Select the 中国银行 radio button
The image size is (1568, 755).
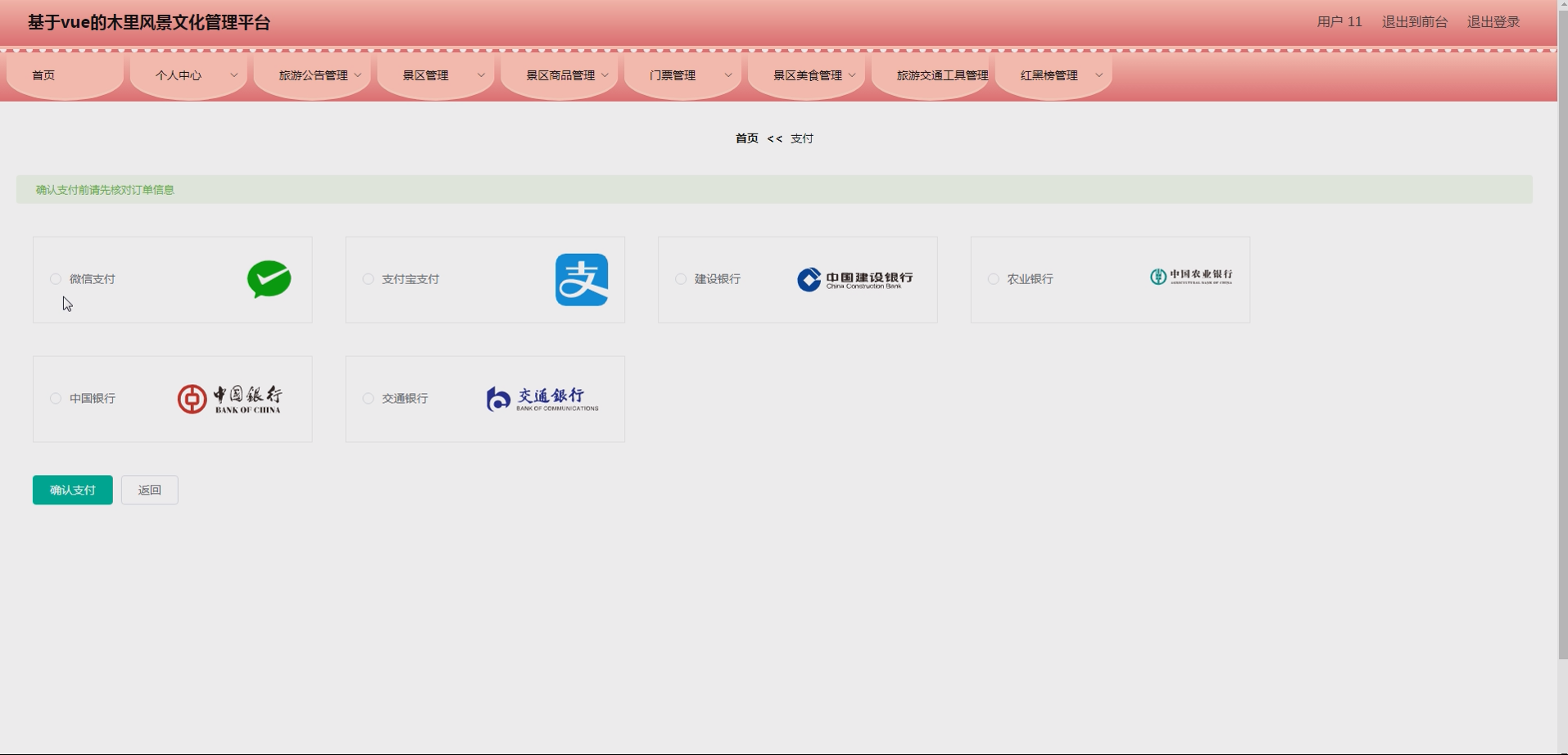[x=56, y=398]
